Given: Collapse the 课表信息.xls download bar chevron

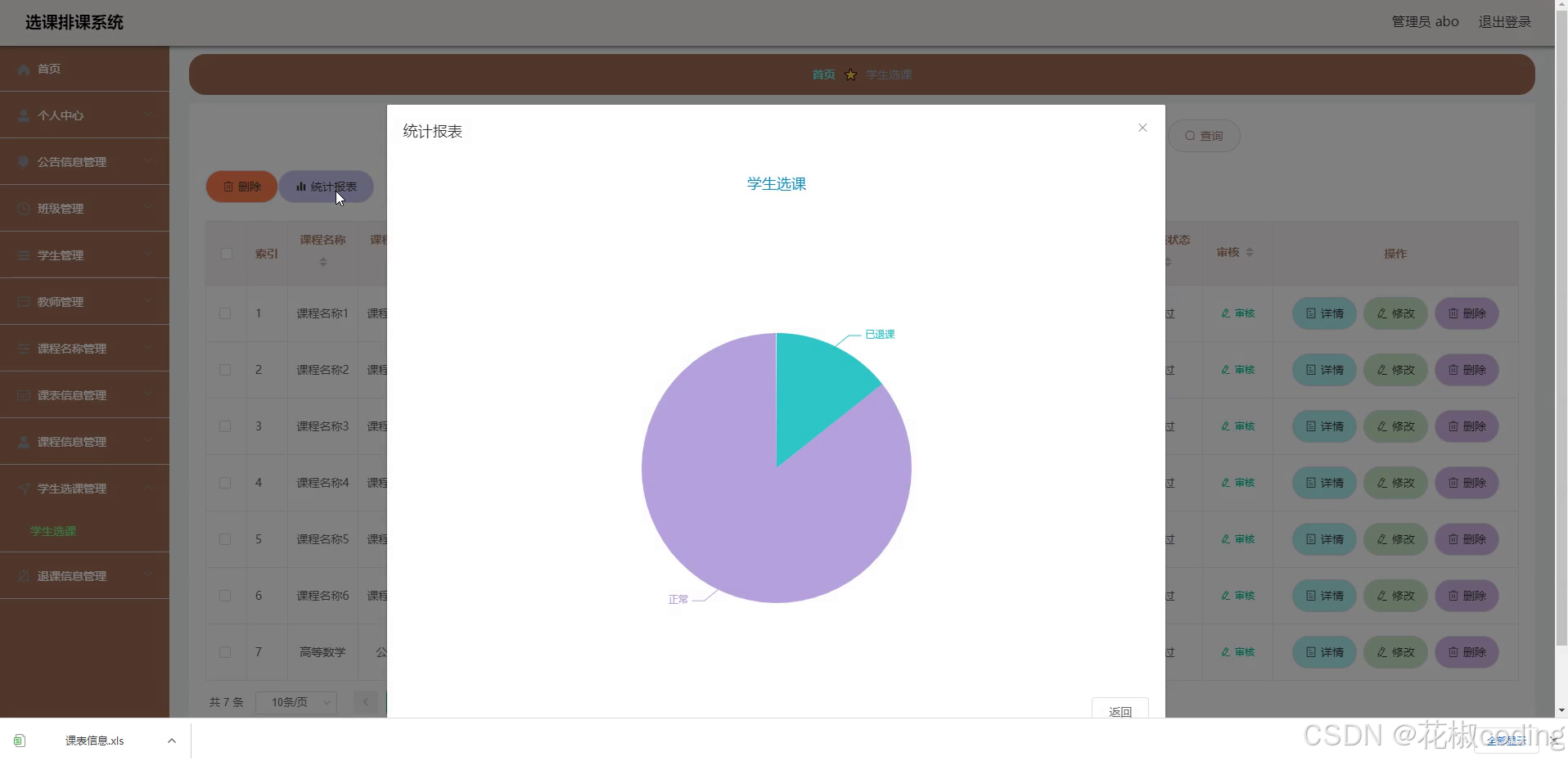Looking at the screenshot, I should pos(171,740).
